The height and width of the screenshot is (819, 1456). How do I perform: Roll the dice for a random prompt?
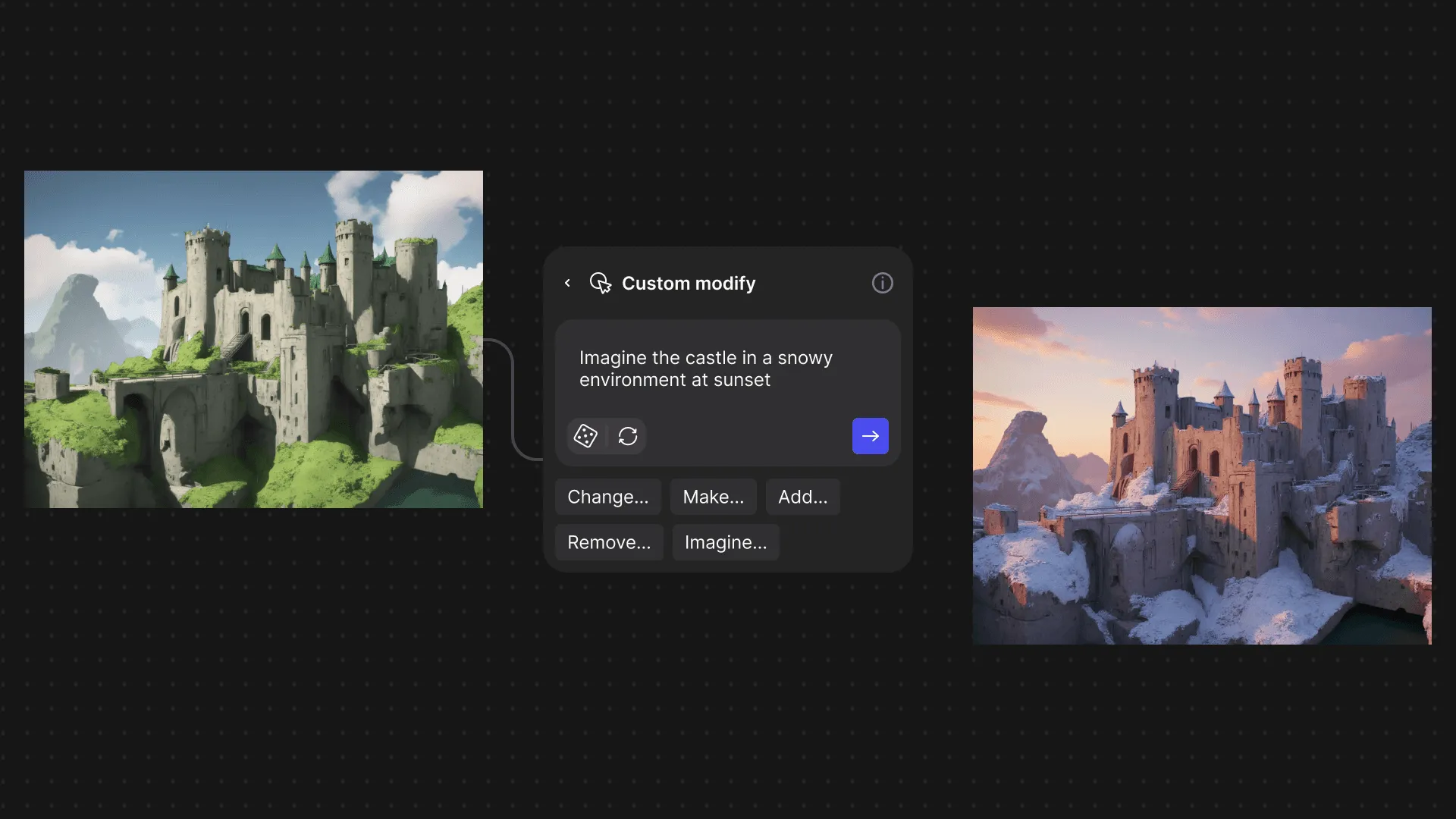(x=585, y=436)
